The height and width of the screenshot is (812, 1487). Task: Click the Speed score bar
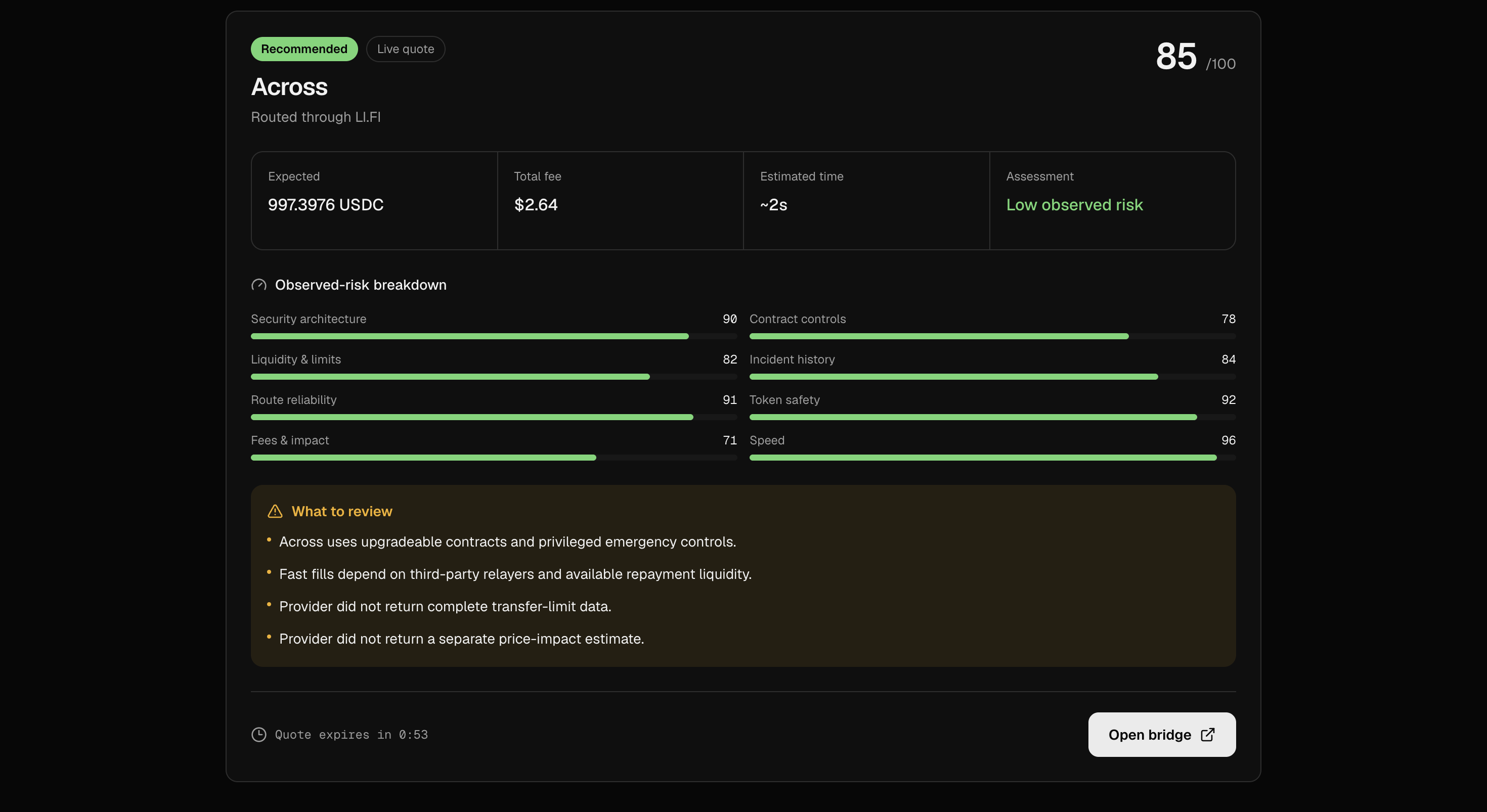pos(992,457)
